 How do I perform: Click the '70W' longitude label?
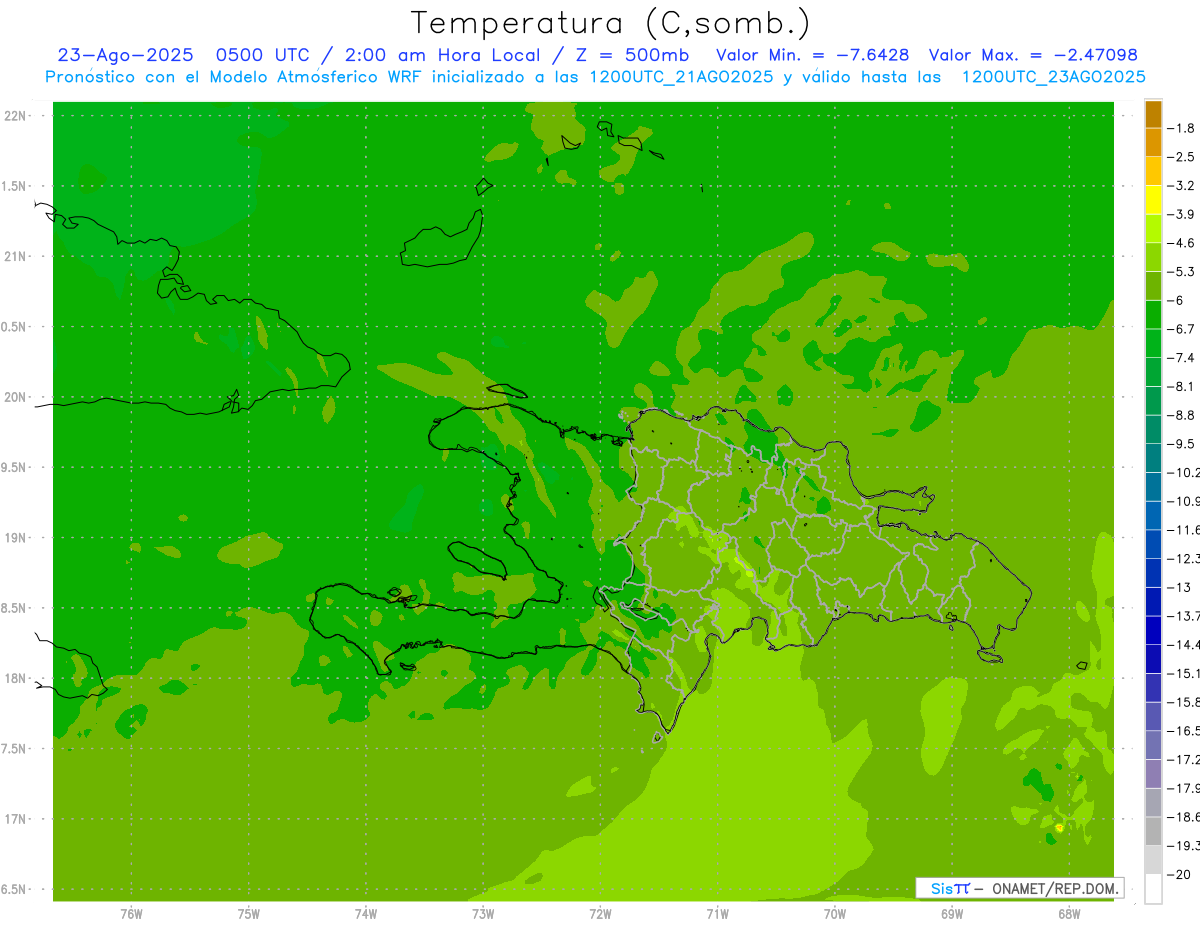coord(835,914)
